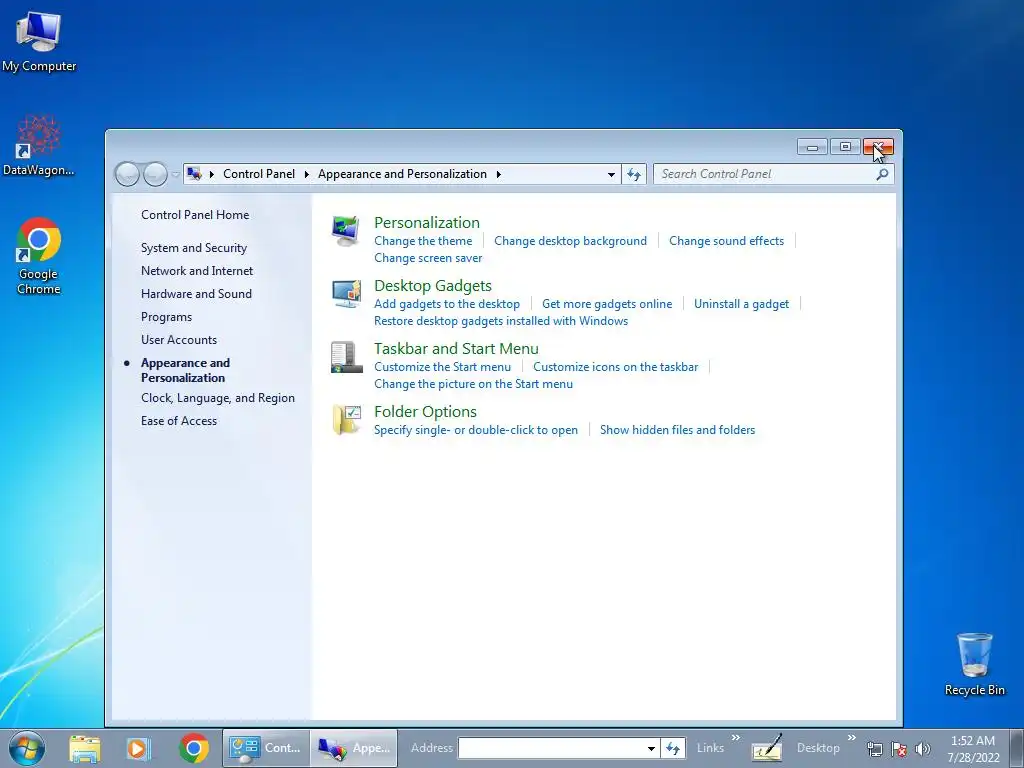Switch to the Appe... taskbar window
1024x768 pixels.
tap(353, 748)
